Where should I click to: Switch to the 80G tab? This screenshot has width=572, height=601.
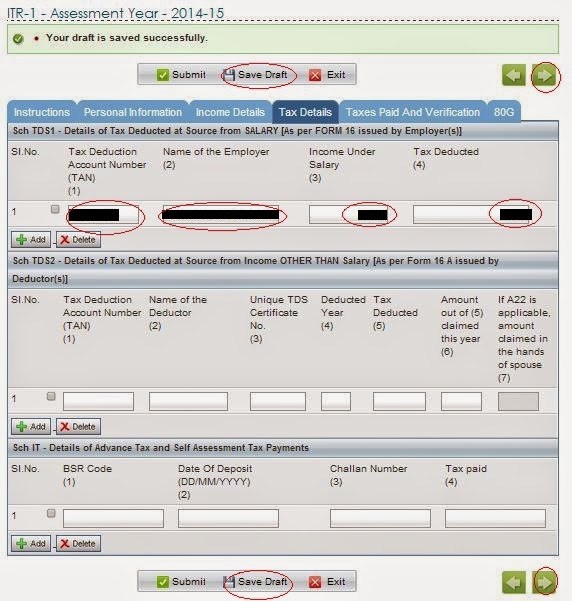(504, 112)
